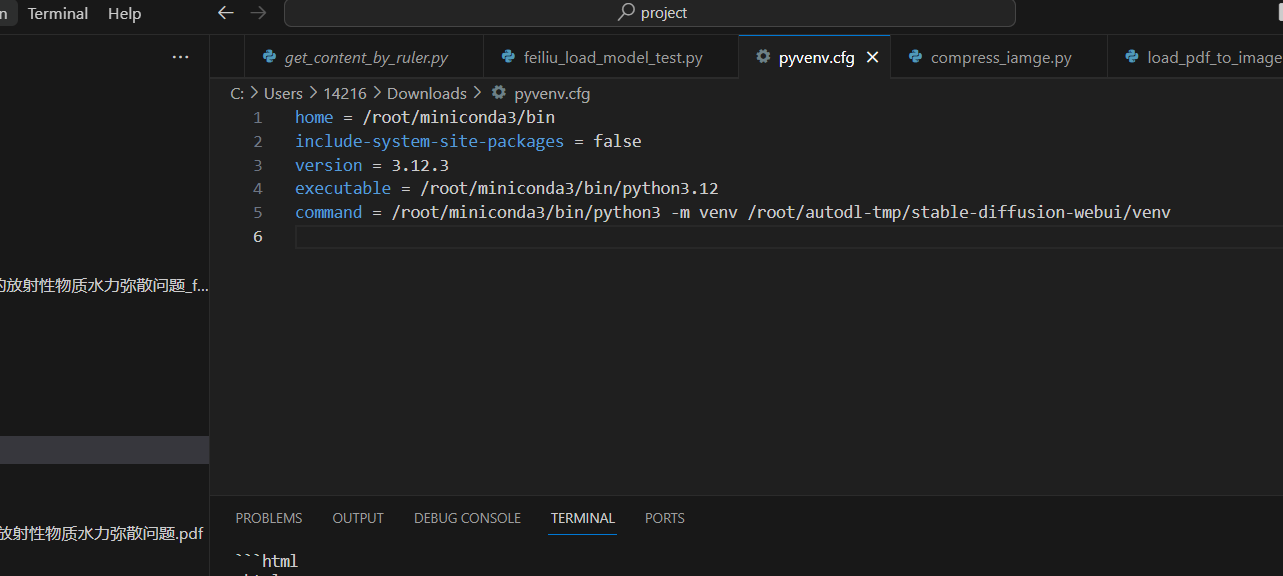Click Python icon on feiliu_load_model_test.py tab

[x=508, y=57]
